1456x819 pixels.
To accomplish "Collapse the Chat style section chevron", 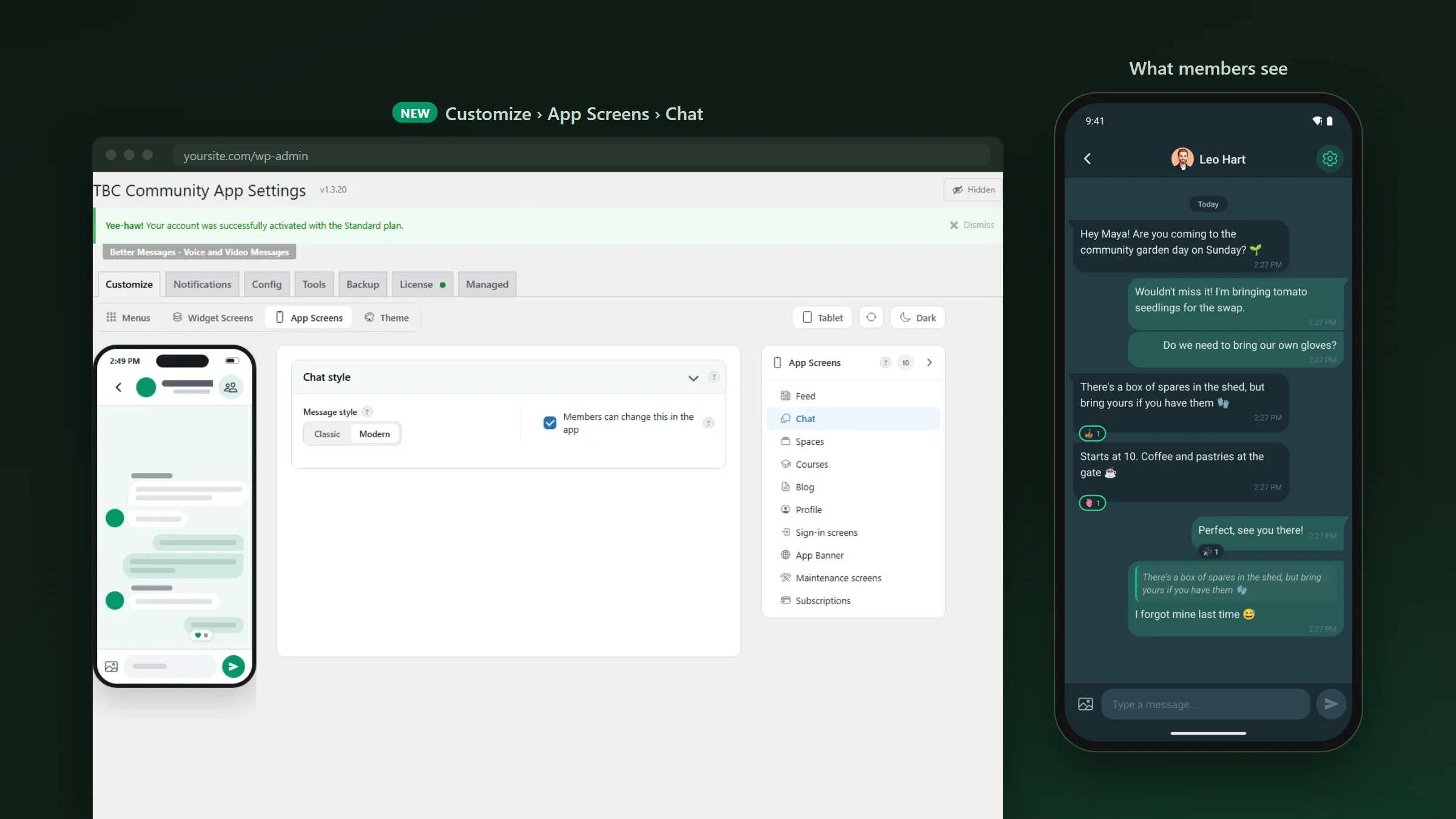I will 693,378.
